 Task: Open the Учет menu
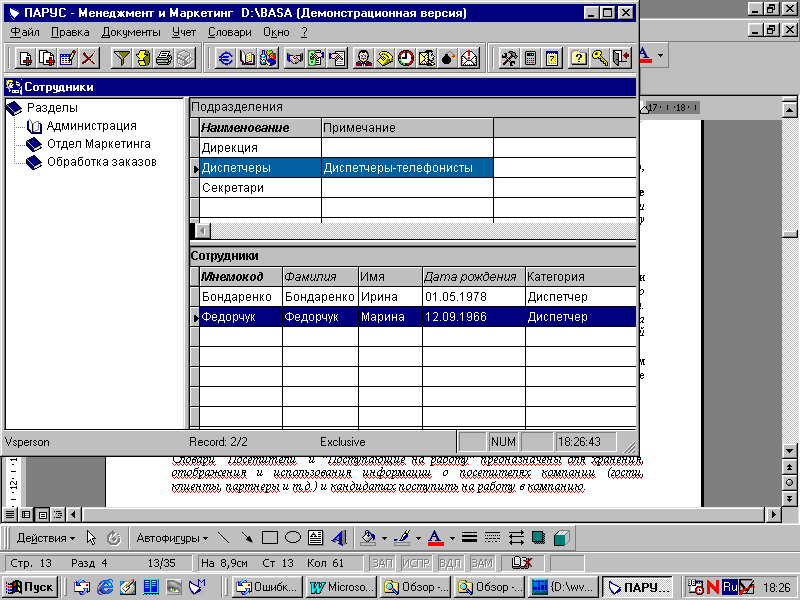(x=184, y=32)
